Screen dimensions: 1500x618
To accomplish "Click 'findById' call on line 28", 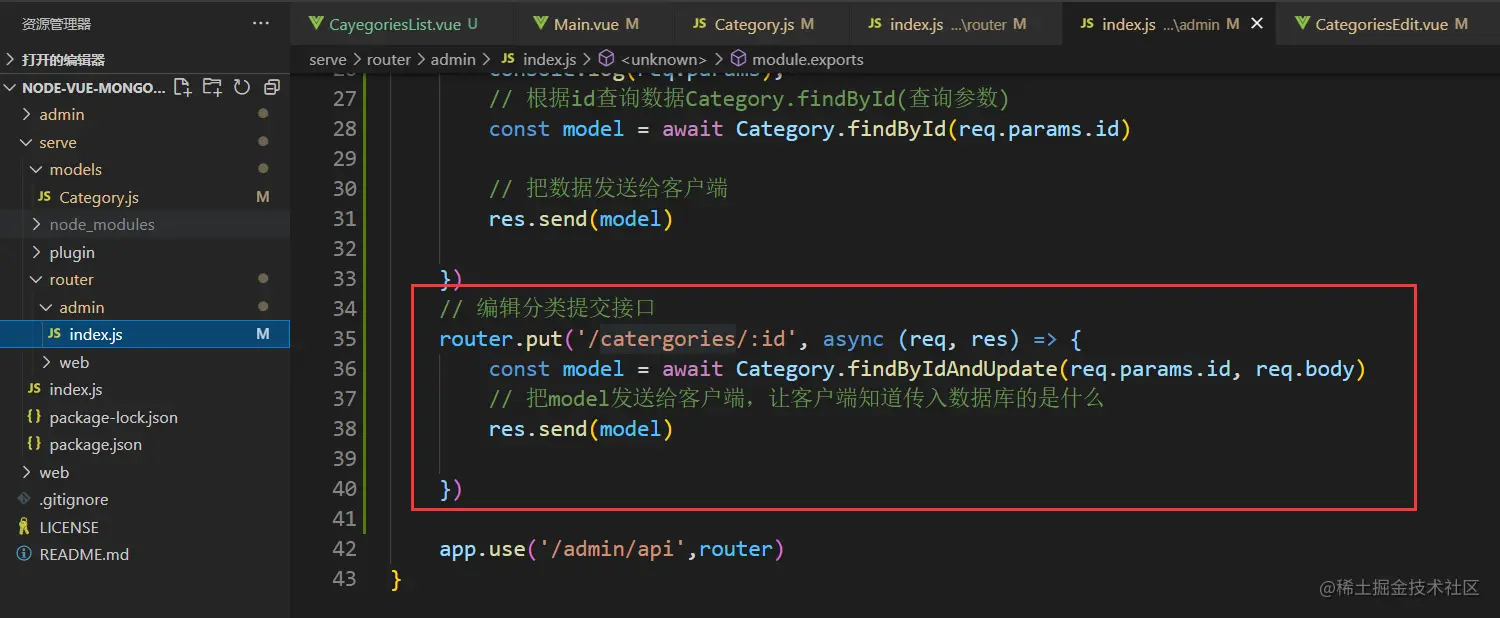I will pos(896,129).
